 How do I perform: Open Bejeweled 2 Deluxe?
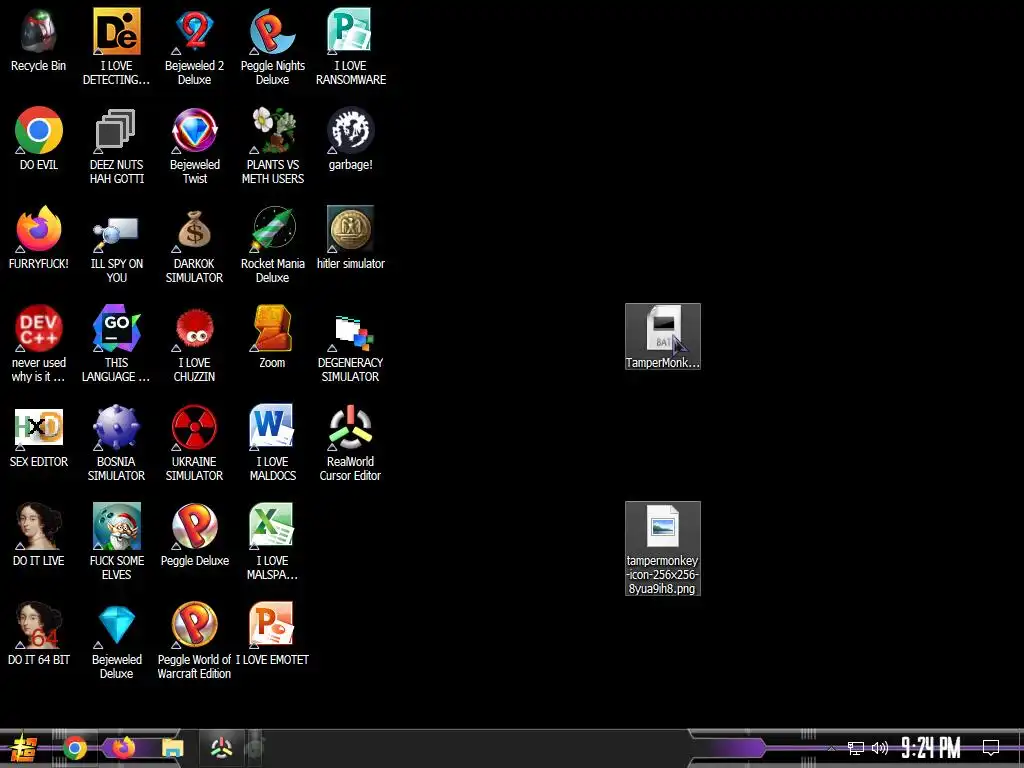pos(195,46)
